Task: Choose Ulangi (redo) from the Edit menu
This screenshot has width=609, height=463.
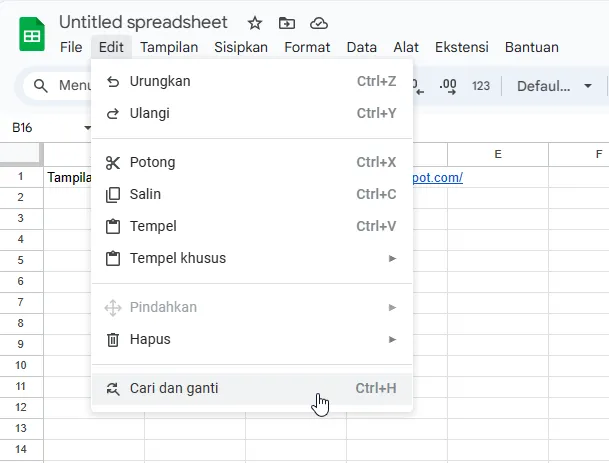Action: (150, 113)
